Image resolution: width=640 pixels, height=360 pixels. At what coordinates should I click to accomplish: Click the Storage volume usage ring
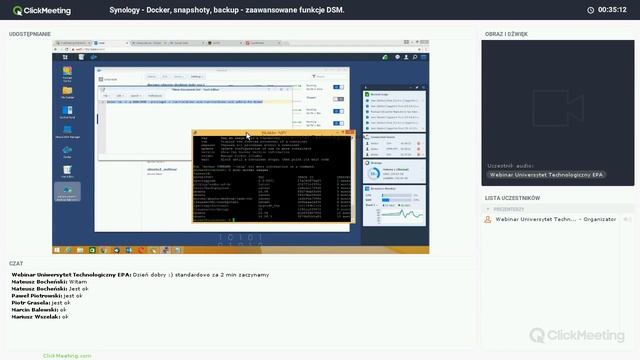click(x=373, y=173)
